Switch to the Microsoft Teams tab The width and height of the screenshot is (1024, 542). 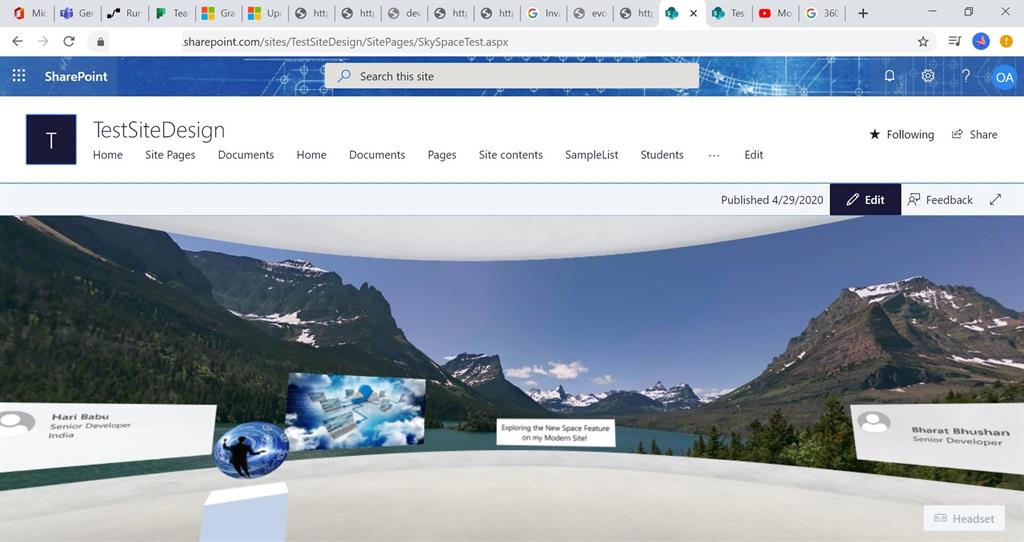coord(78,13)
